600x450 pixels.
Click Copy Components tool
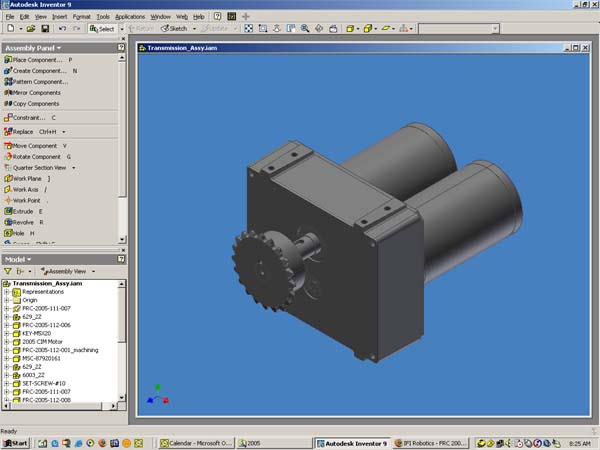(31, 103)
